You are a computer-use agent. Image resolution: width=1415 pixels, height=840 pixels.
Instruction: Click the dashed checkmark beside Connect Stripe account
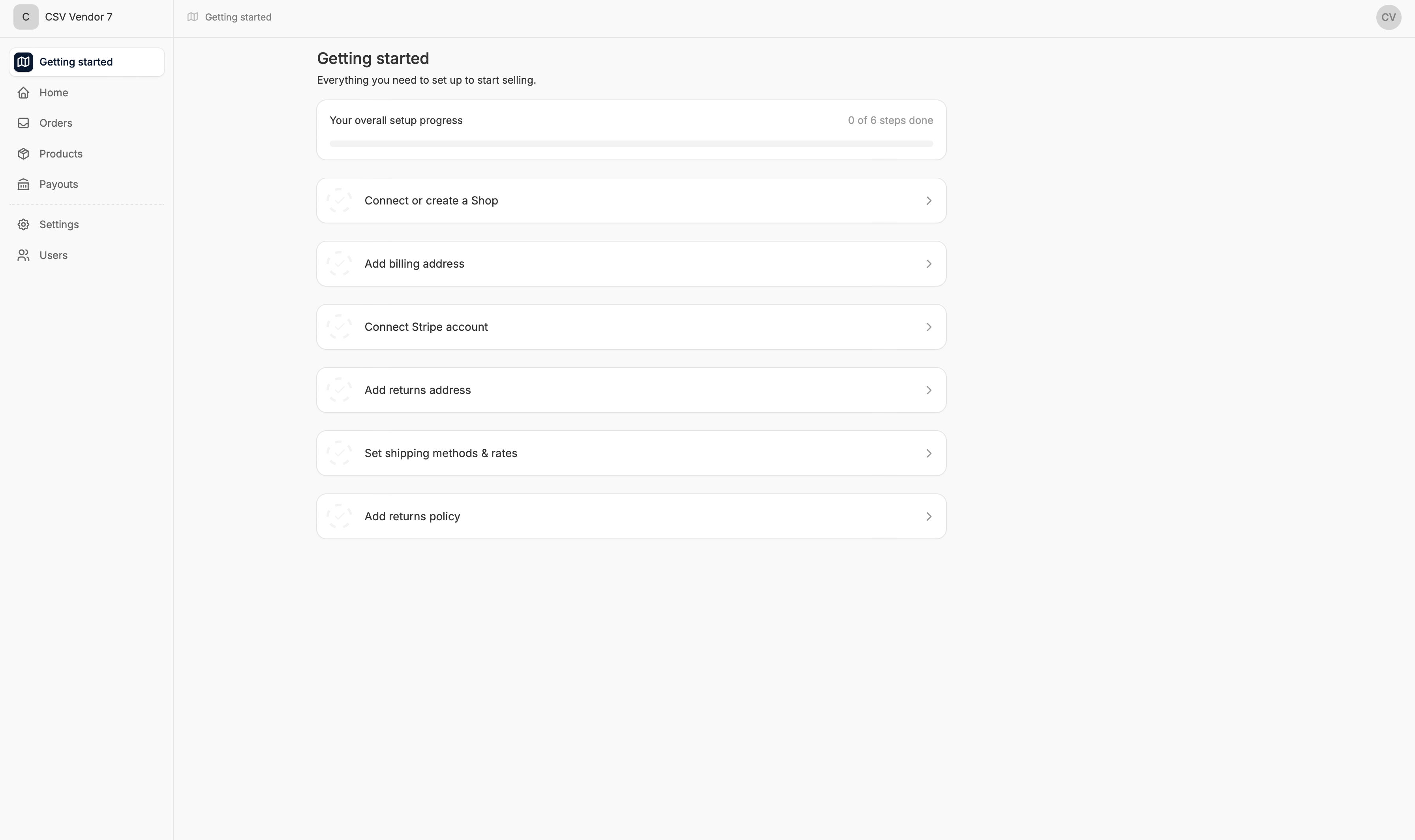pyautogui.click(x=339, y=326)
